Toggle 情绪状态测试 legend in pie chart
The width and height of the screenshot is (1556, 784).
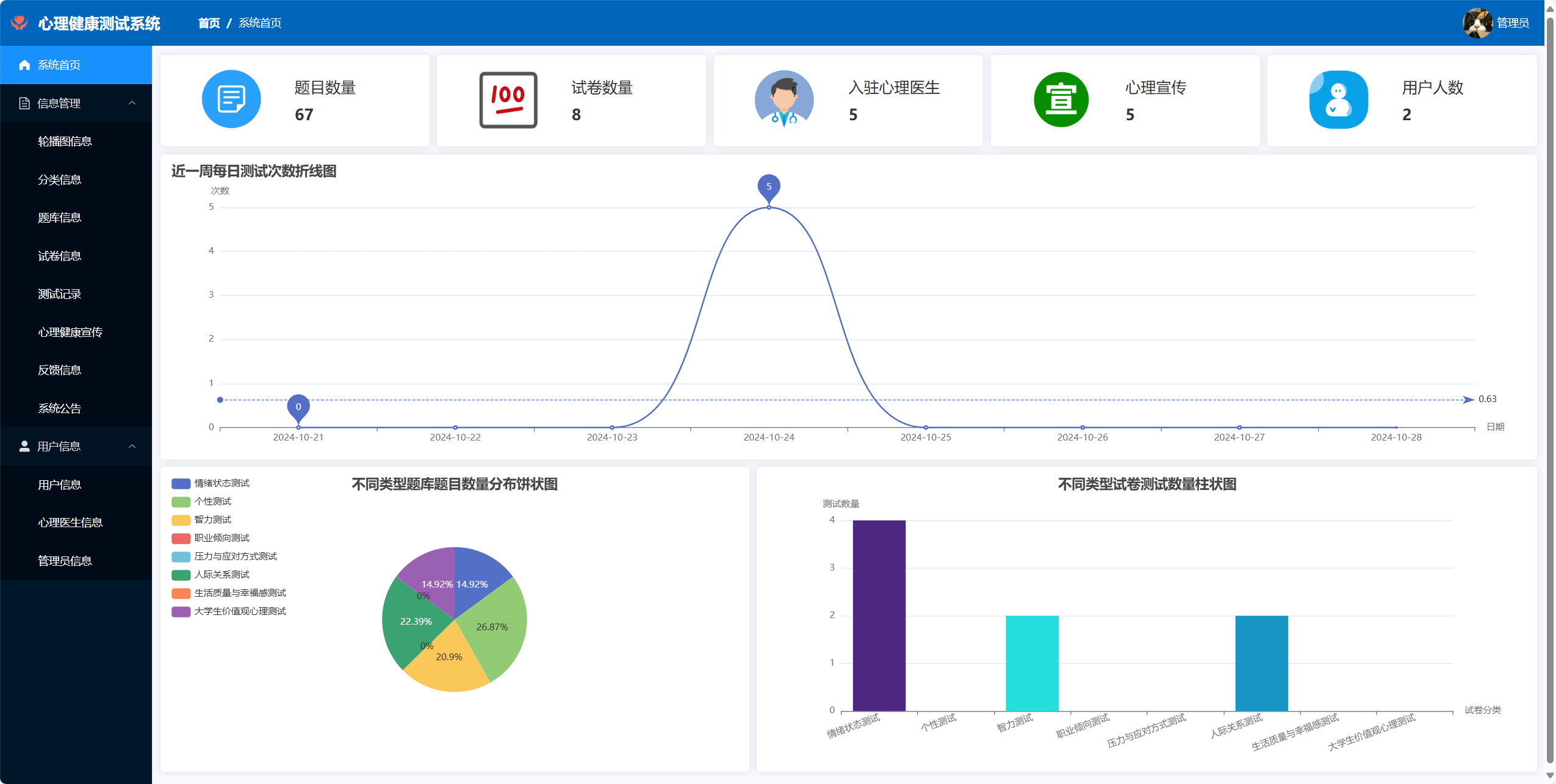(222, 483)
